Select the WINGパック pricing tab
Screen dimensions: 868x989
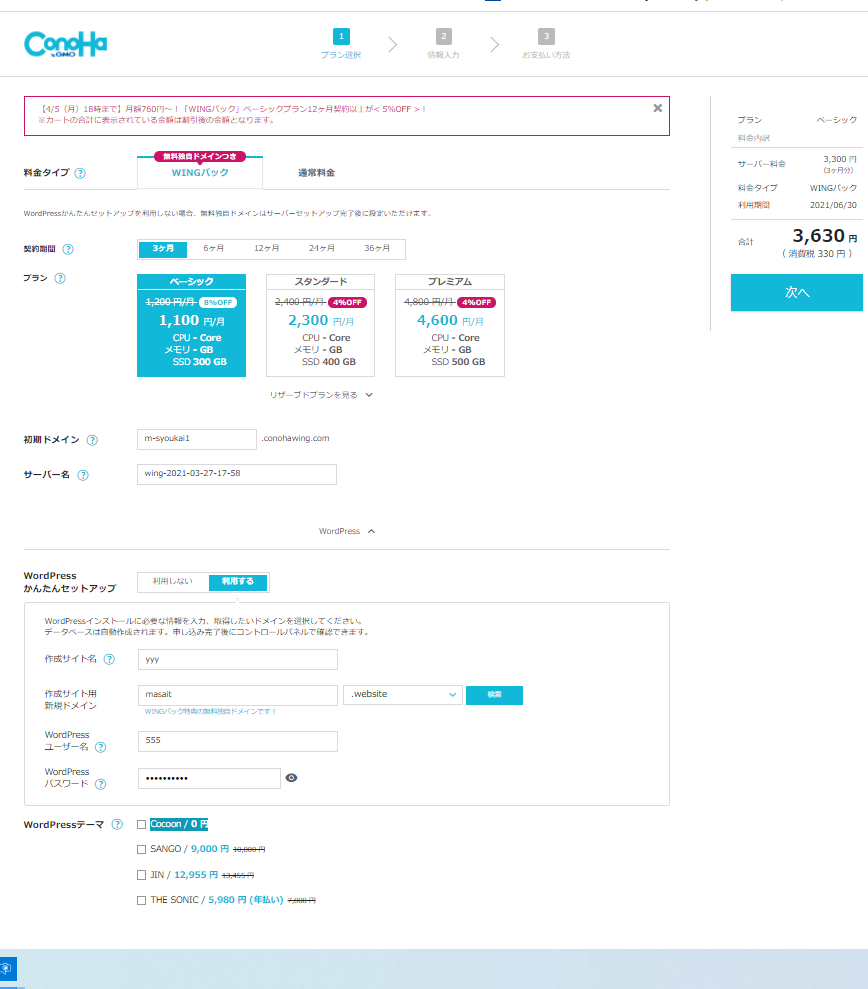200,172
